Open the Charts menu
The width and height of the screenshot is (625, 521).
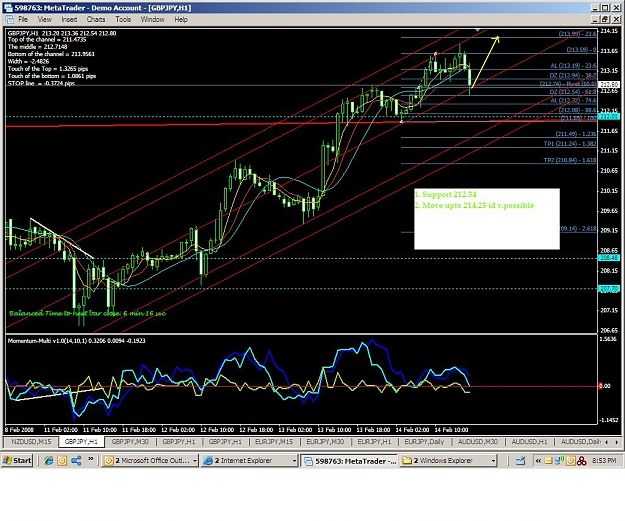tap(96, 19)
